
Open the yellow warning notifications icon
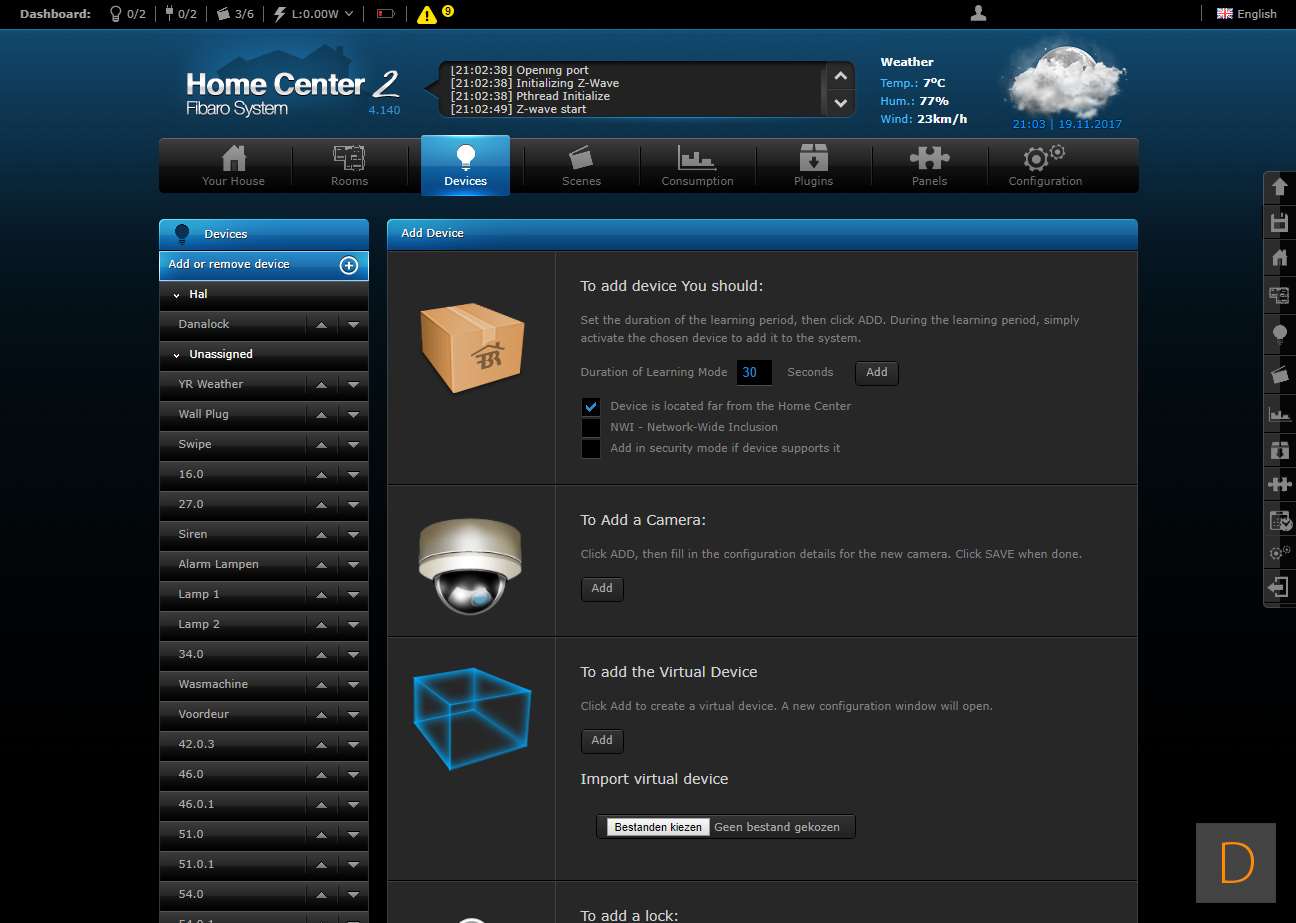427,14
